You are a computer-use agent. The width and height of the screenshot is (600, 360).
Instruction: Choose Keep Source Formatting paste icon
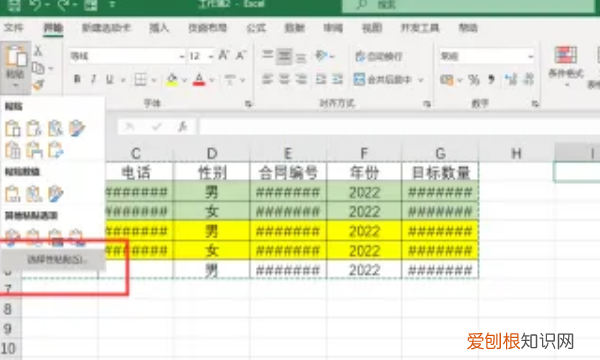coord(77,129)
